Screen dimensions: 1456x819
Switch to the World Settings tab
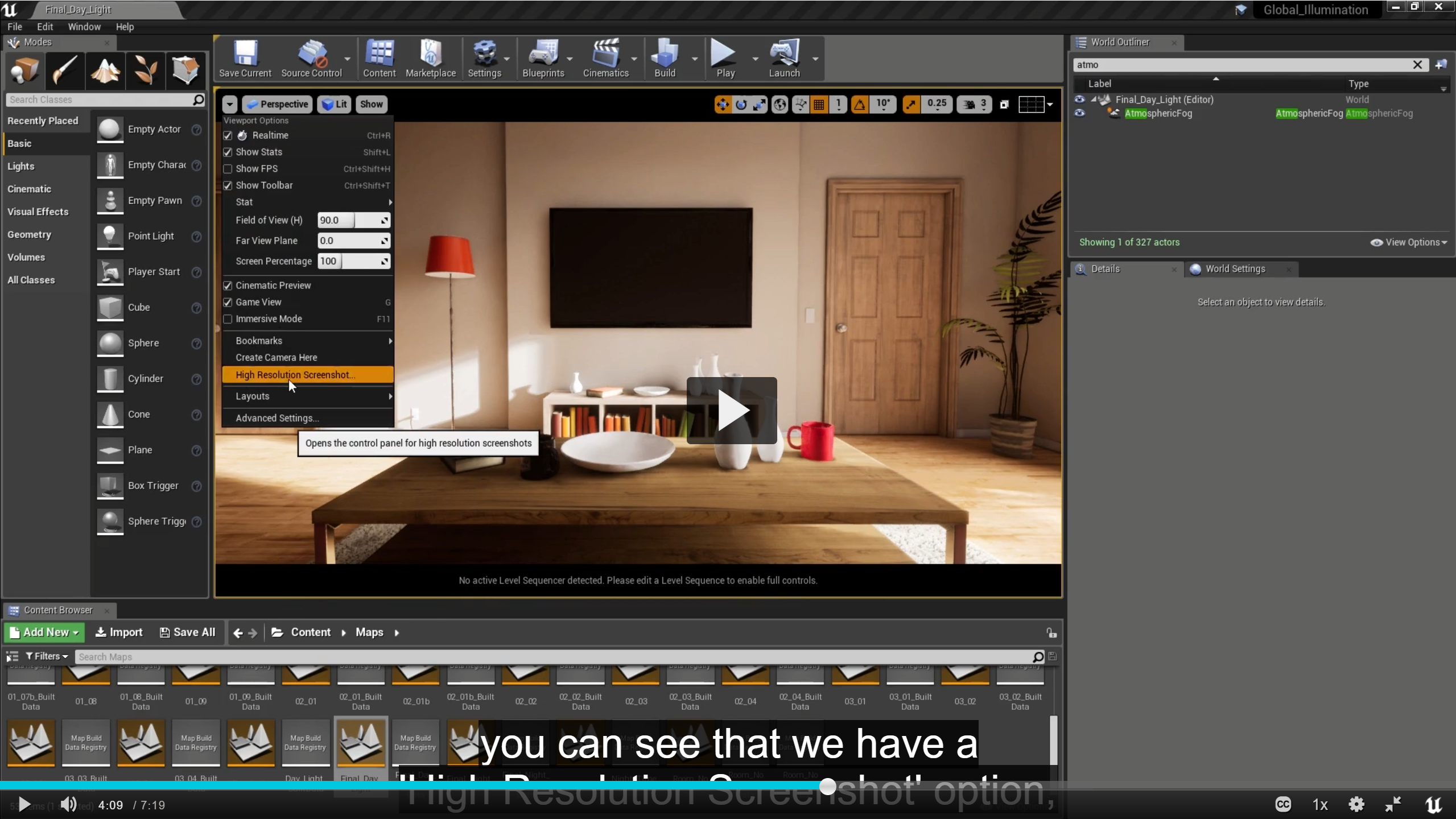coord(1235,269)
